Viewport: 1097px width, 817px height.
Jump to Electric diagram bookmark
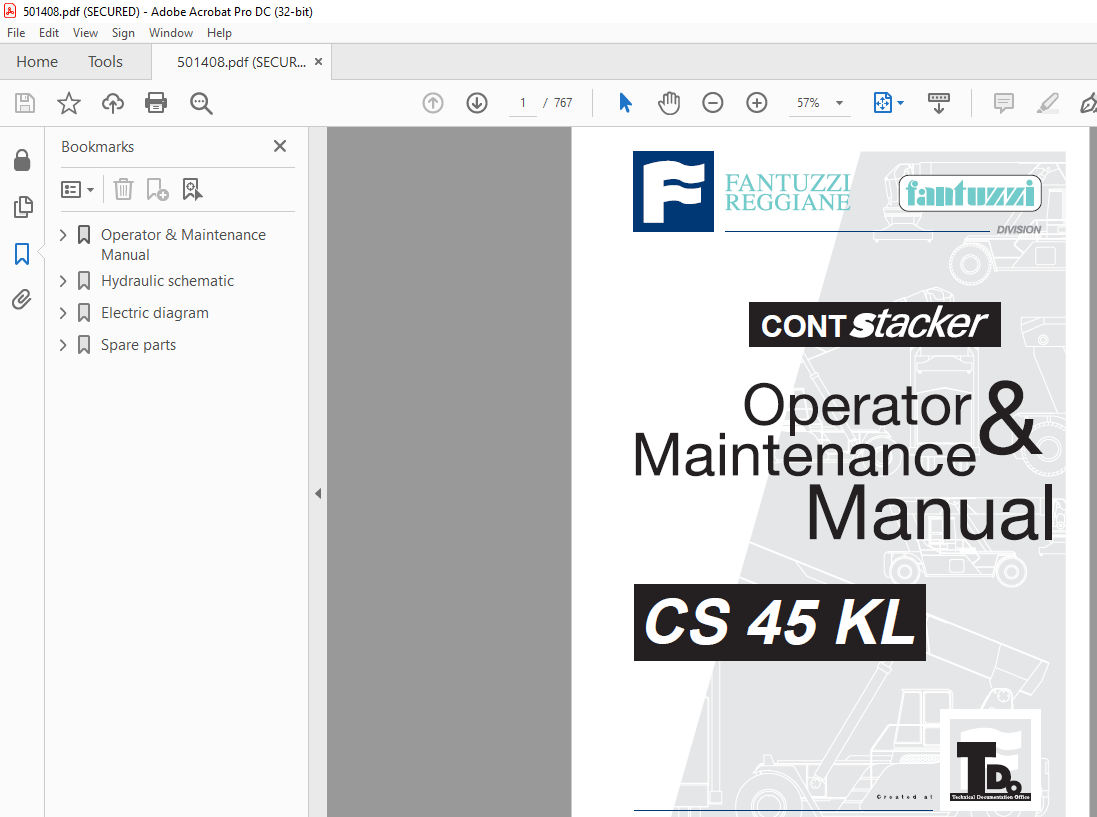coord(155,313)
